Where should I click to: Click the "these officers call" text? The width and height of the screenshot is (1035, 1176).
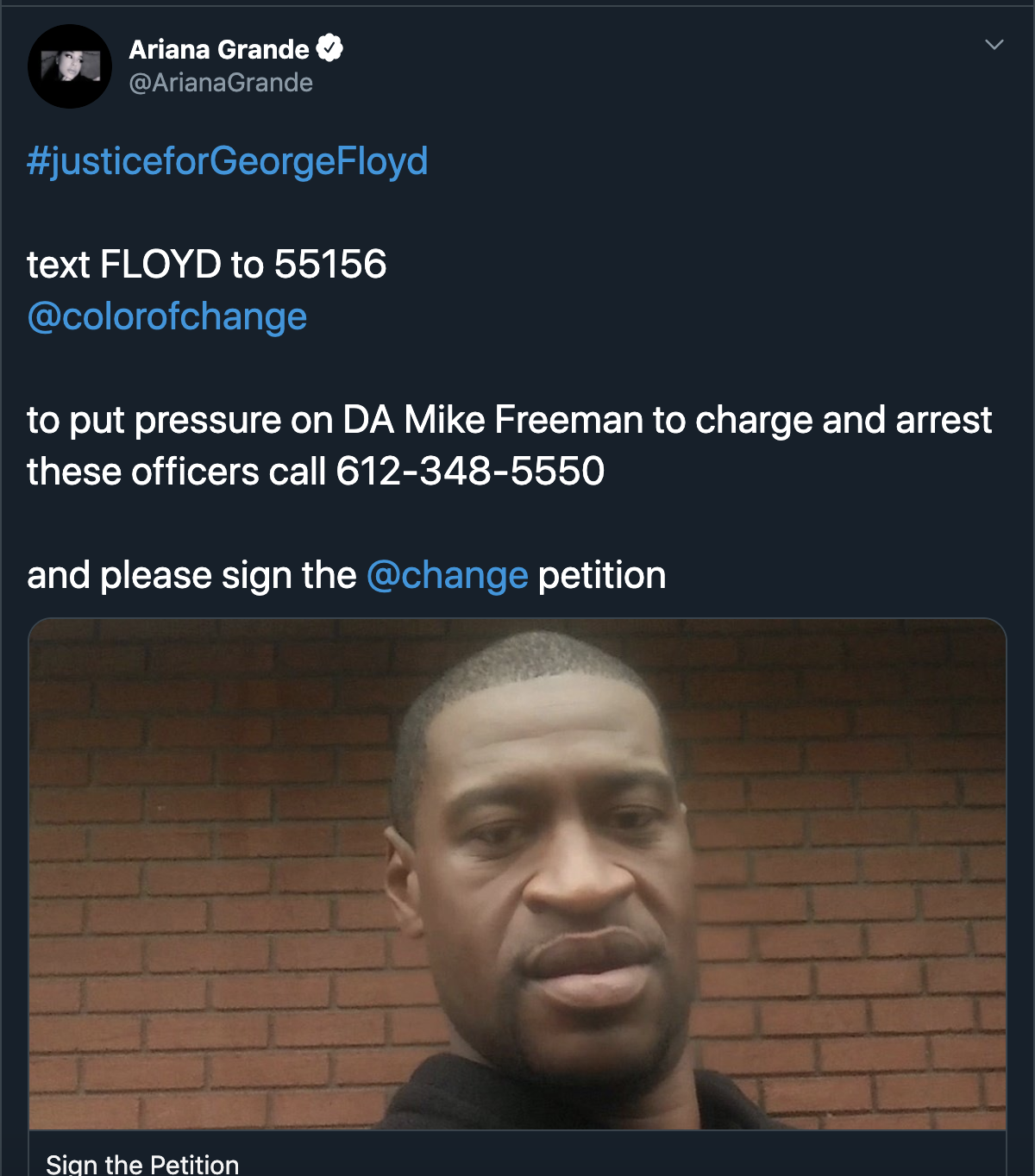176,472
